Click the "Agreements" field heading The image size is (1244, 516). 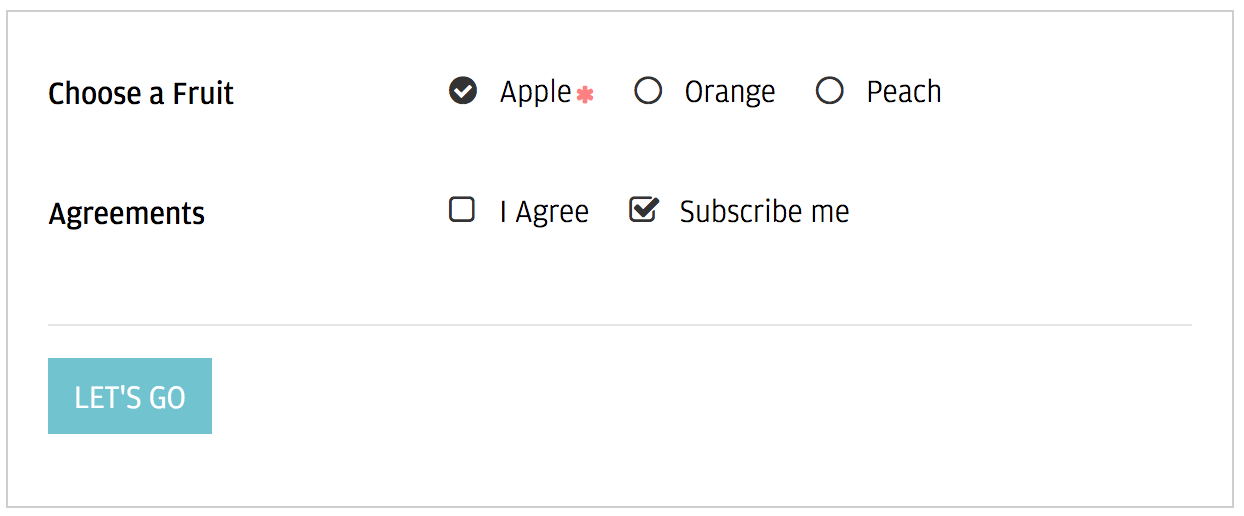127,214
